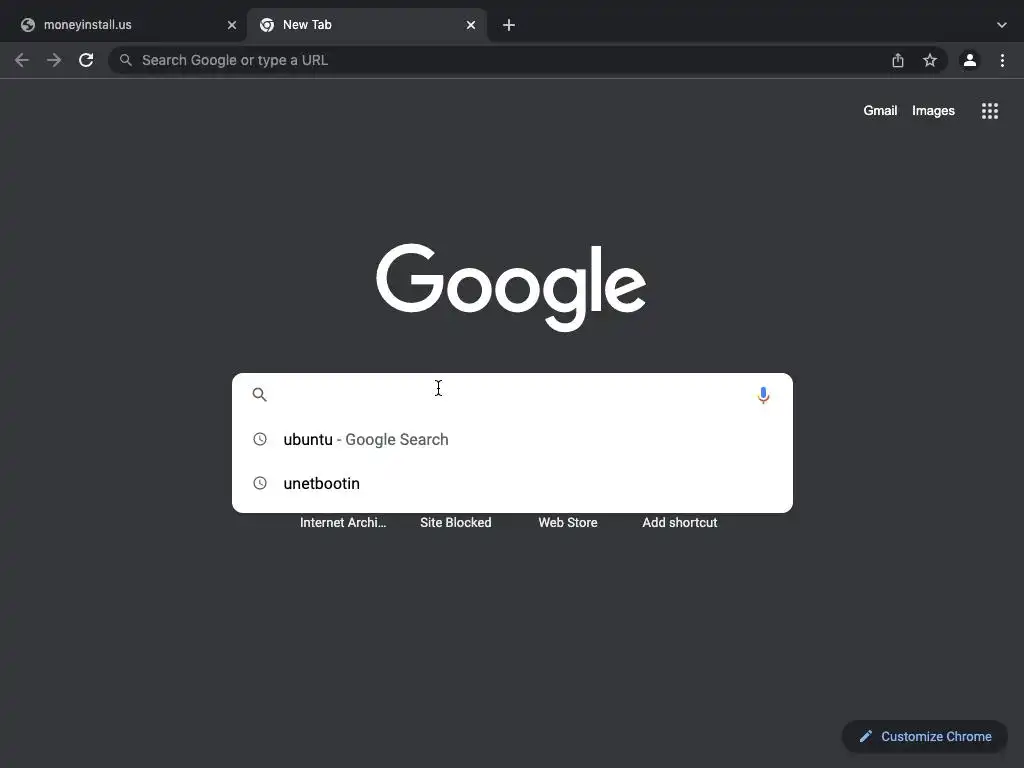Open Chrome's three-dot menu

pos(1002,61)
